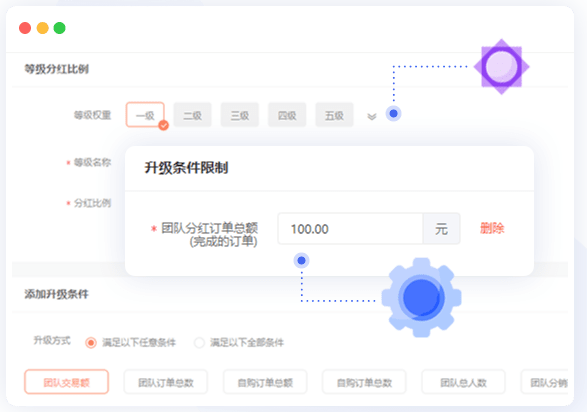
Task: Add the 自购订单总额 condition
Action: (x=265, y=382)
